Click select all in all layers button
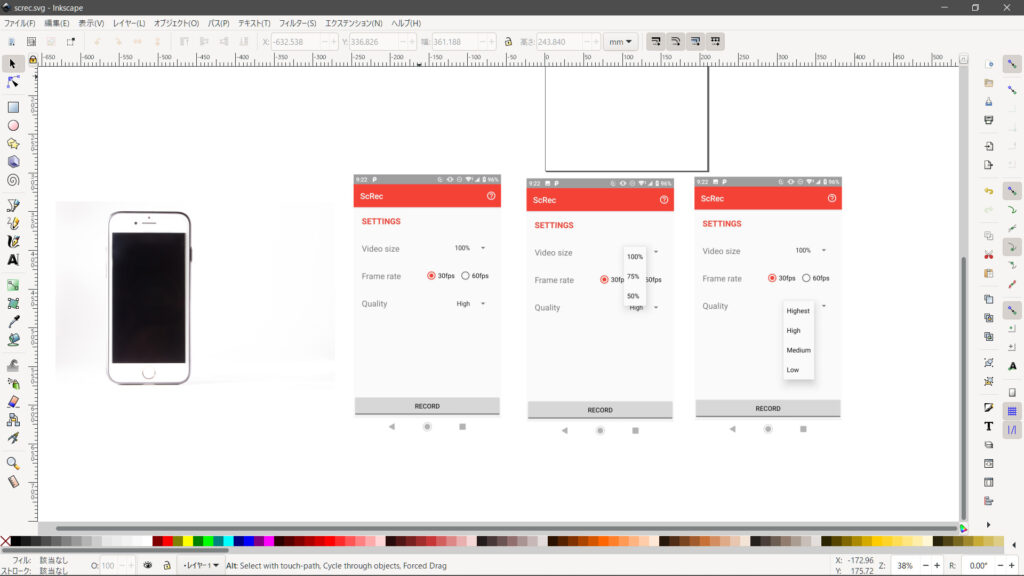1024x576 pixels. [x=31, y=42]
